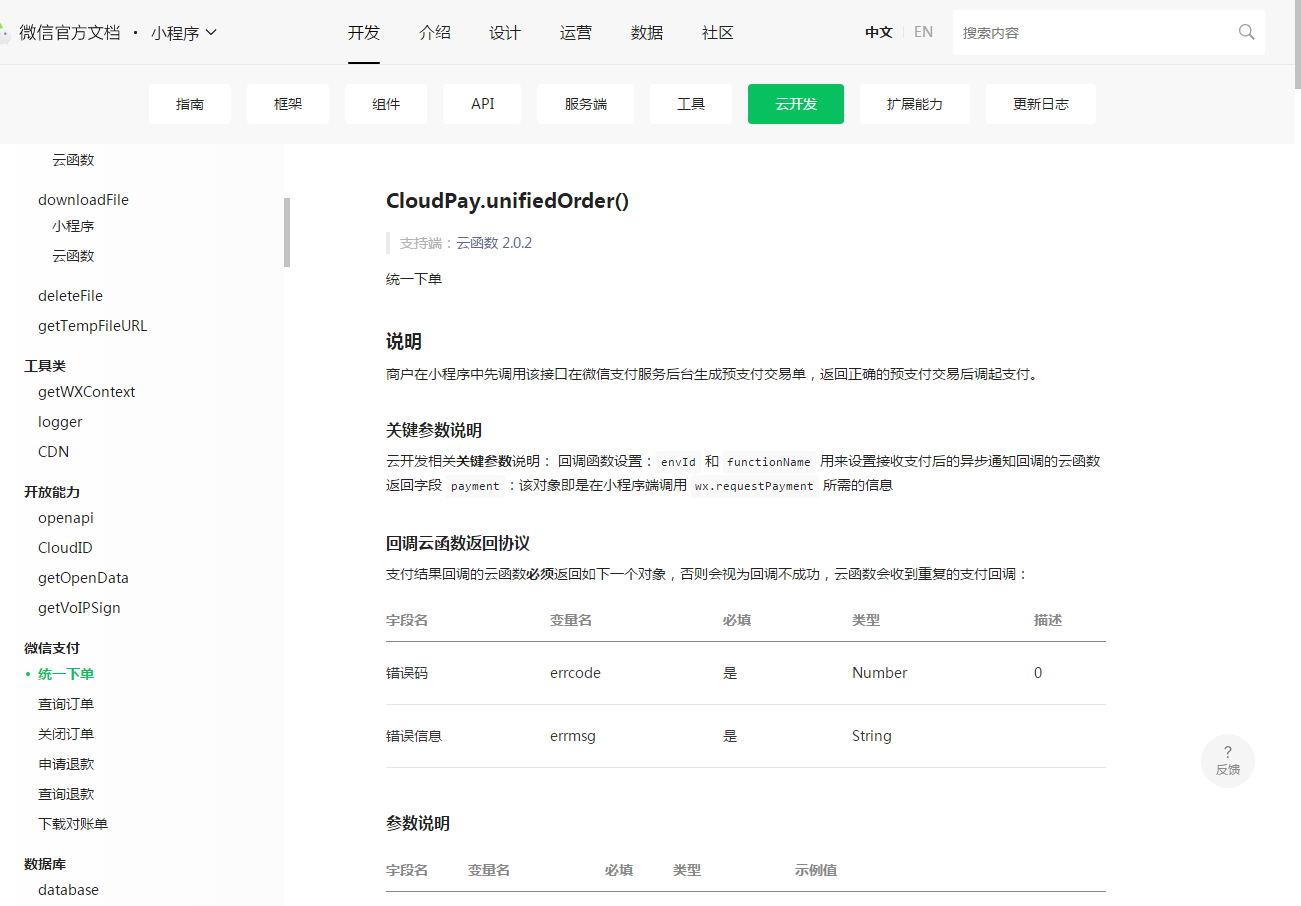
Task: Open the 运营 top tab
Action: click(576, 33)
